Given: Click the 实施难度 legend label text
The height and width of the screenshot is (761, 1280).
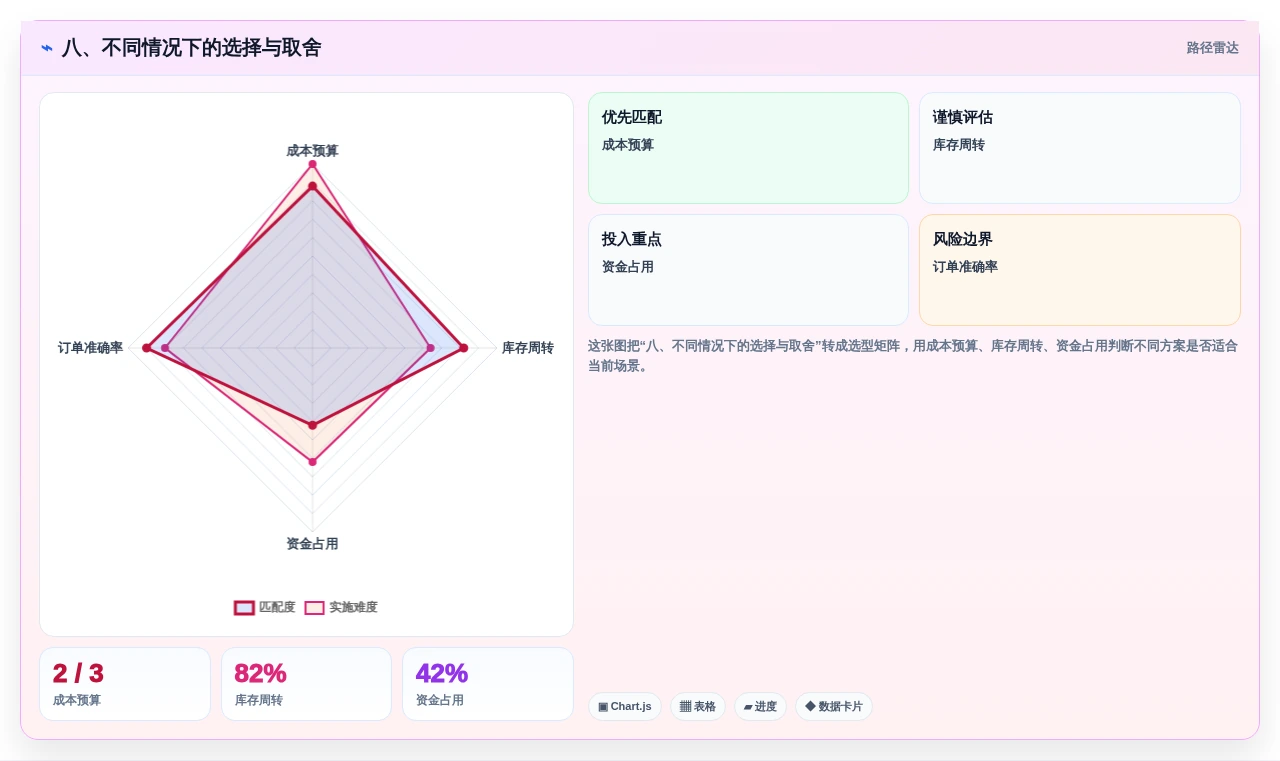Looking at the screenshot, I should pos(353,607).
